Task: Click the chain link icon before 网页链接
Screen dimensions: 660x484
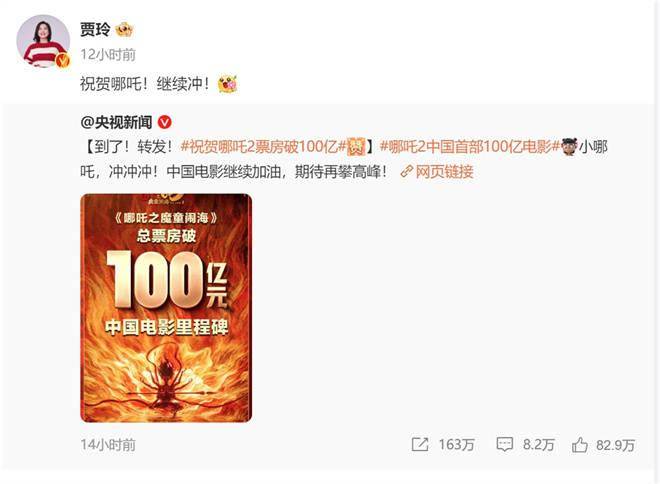Action: 407,171
